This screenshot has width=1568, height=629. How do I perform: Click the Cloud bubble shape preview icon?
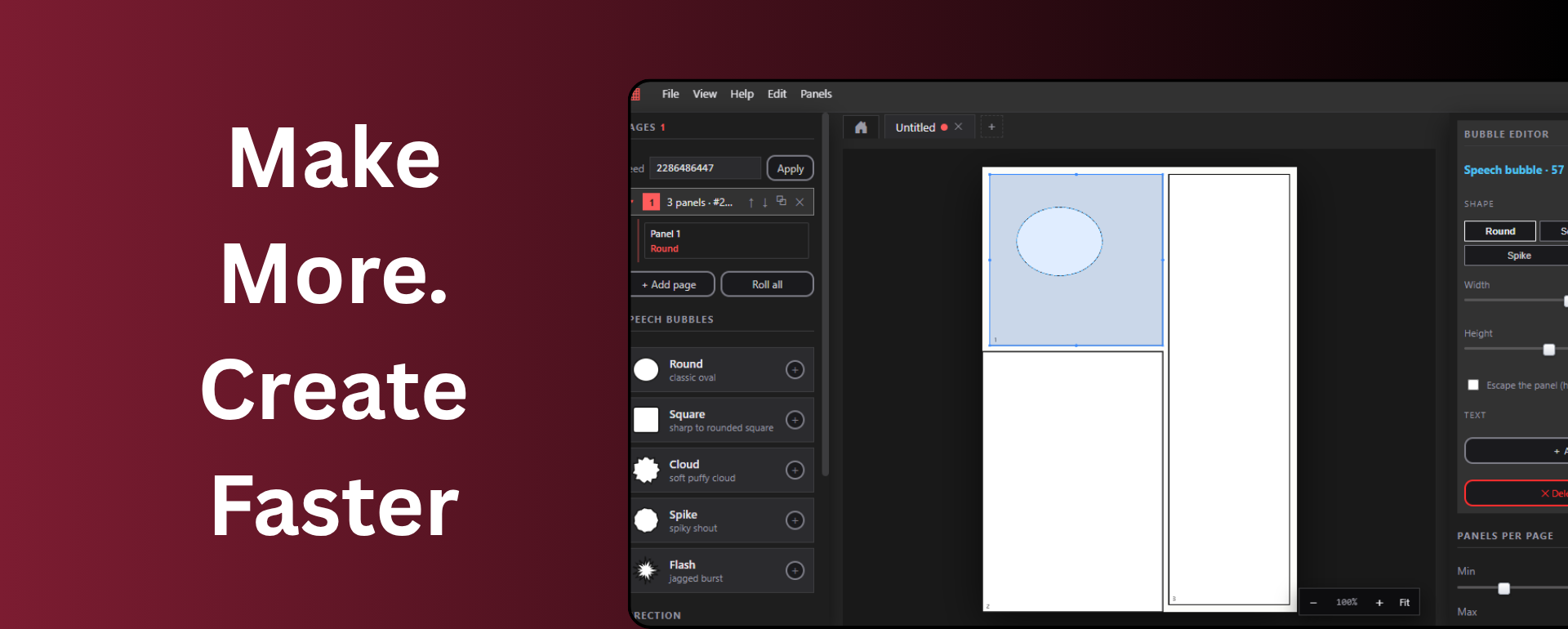[x=646, y=471]
